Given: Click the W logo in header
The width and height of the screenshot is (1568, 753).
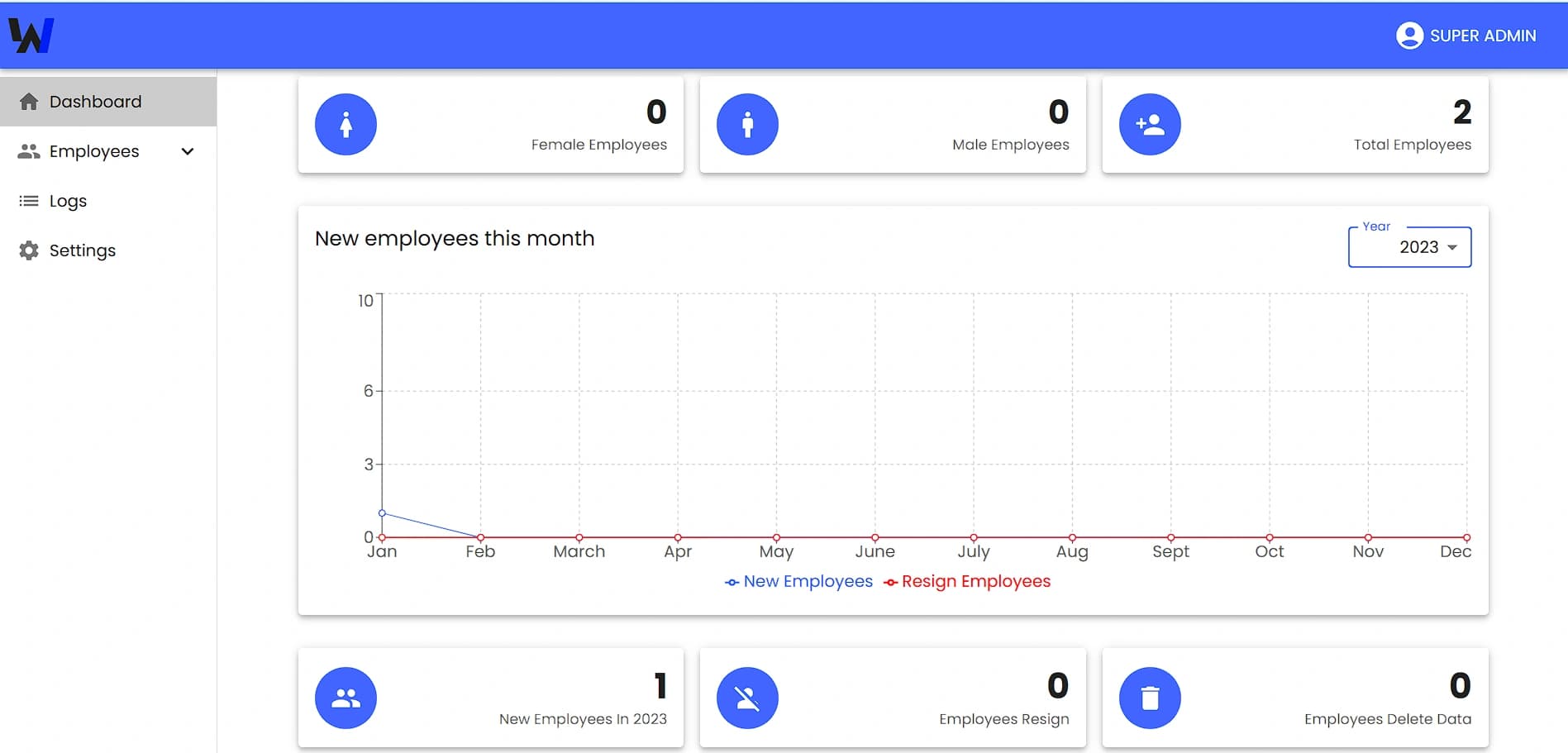Looking at the screenshot, I should 31,36.
